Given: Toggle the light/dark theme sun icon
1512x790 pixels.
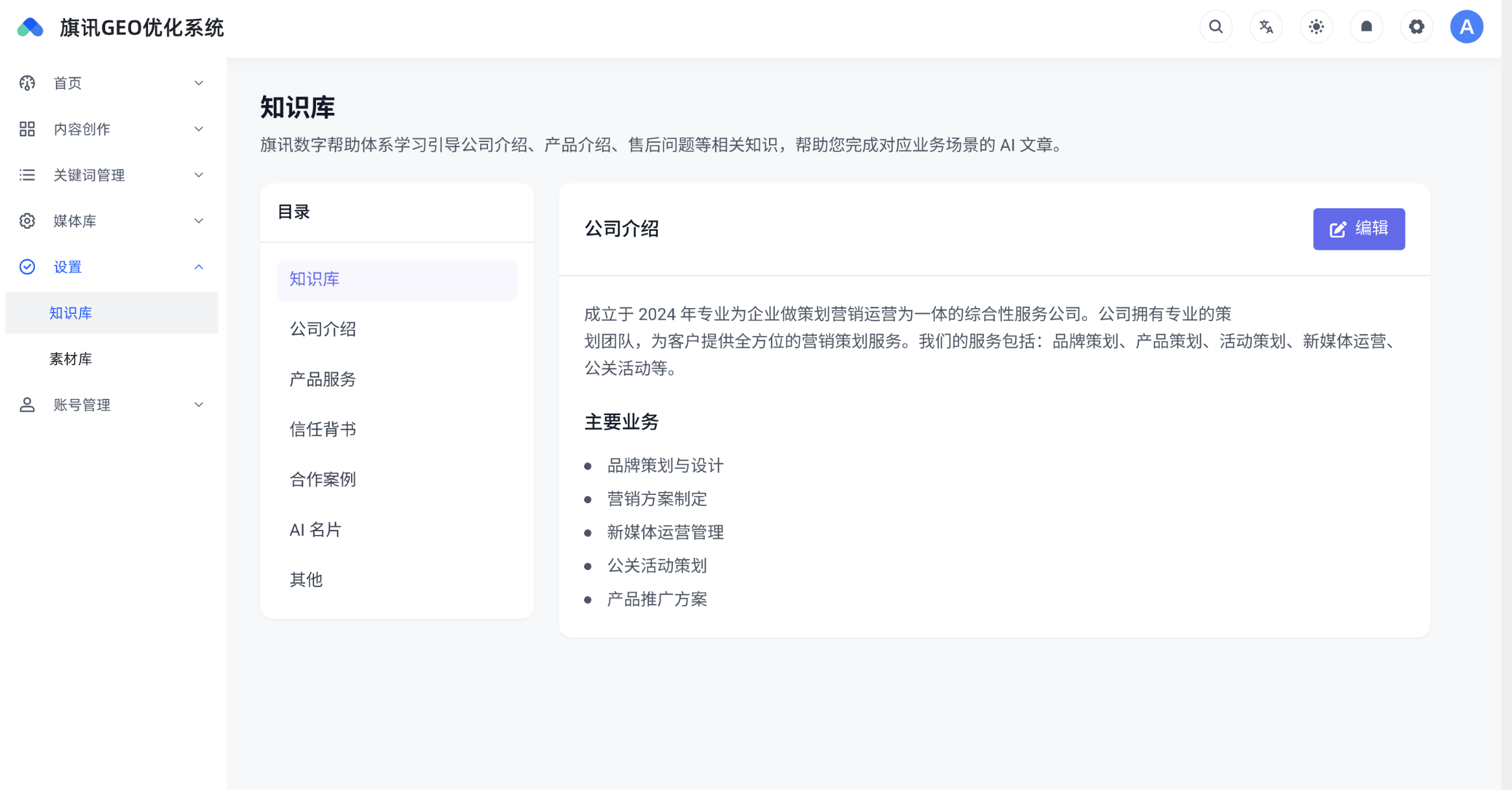Looking at the screenshot, I should pyautogui.click(x=1316, y=27).
